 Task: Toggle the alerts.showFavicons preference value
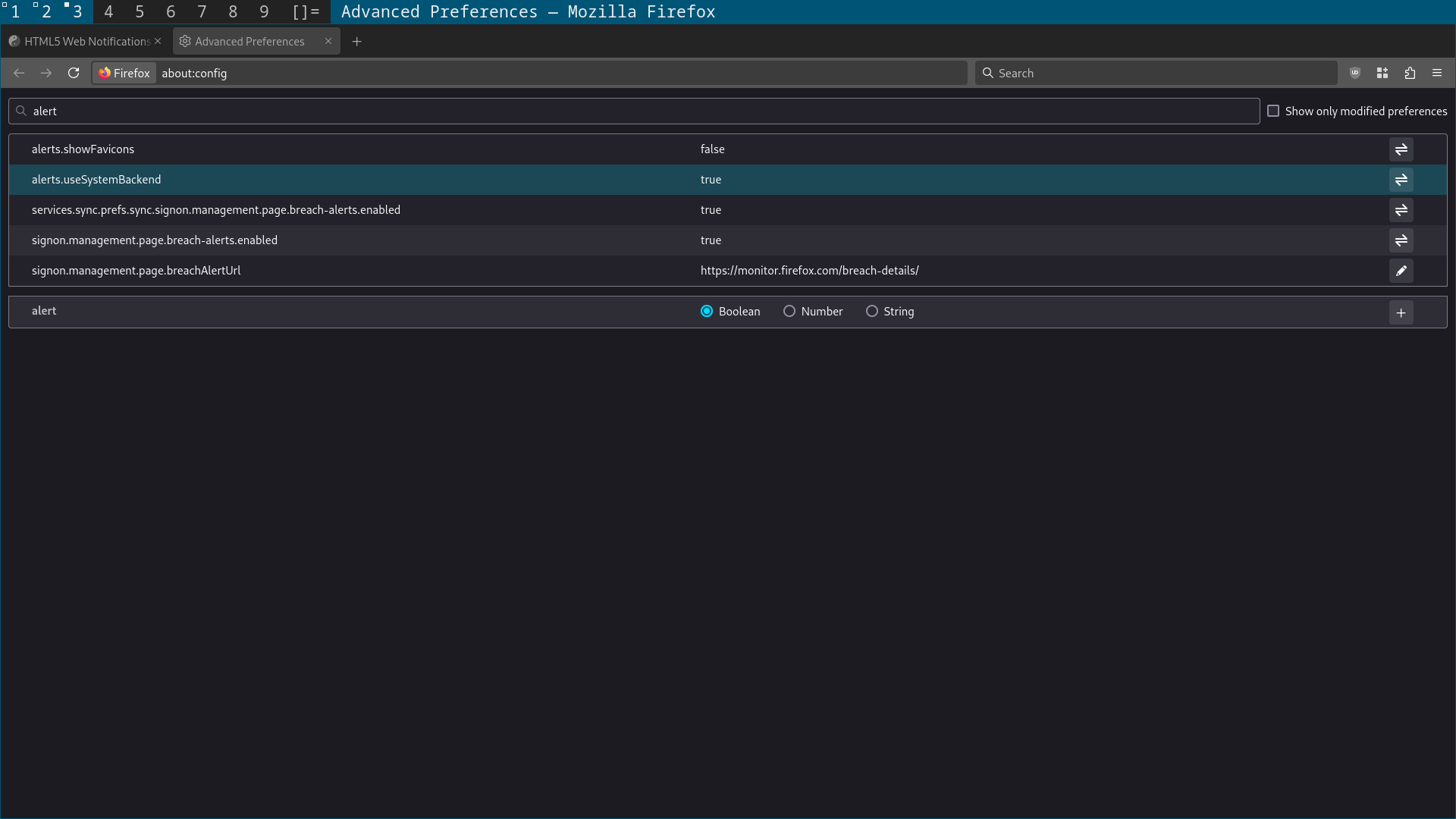(1401, 149)
